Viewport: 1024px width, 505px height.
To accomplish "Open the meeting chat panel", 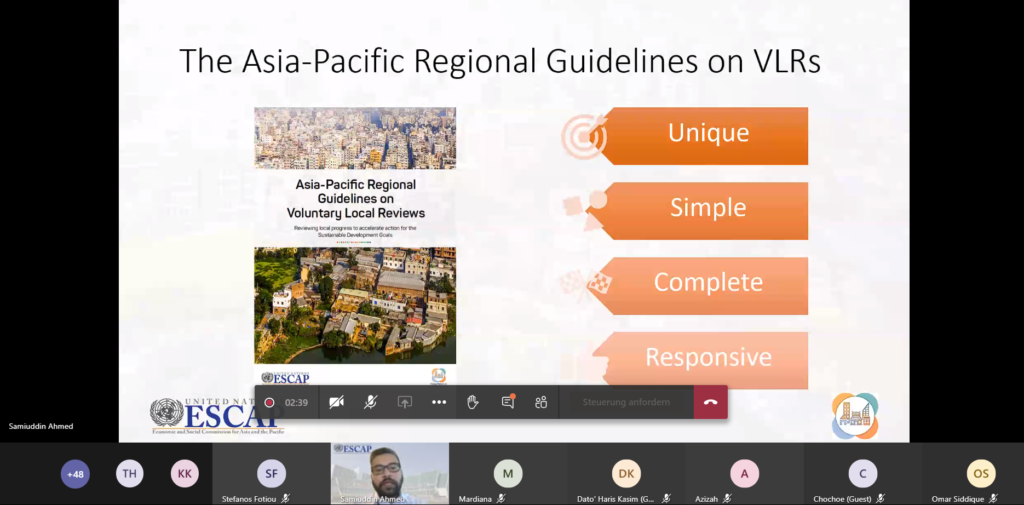I will click(x=507, y=402).
